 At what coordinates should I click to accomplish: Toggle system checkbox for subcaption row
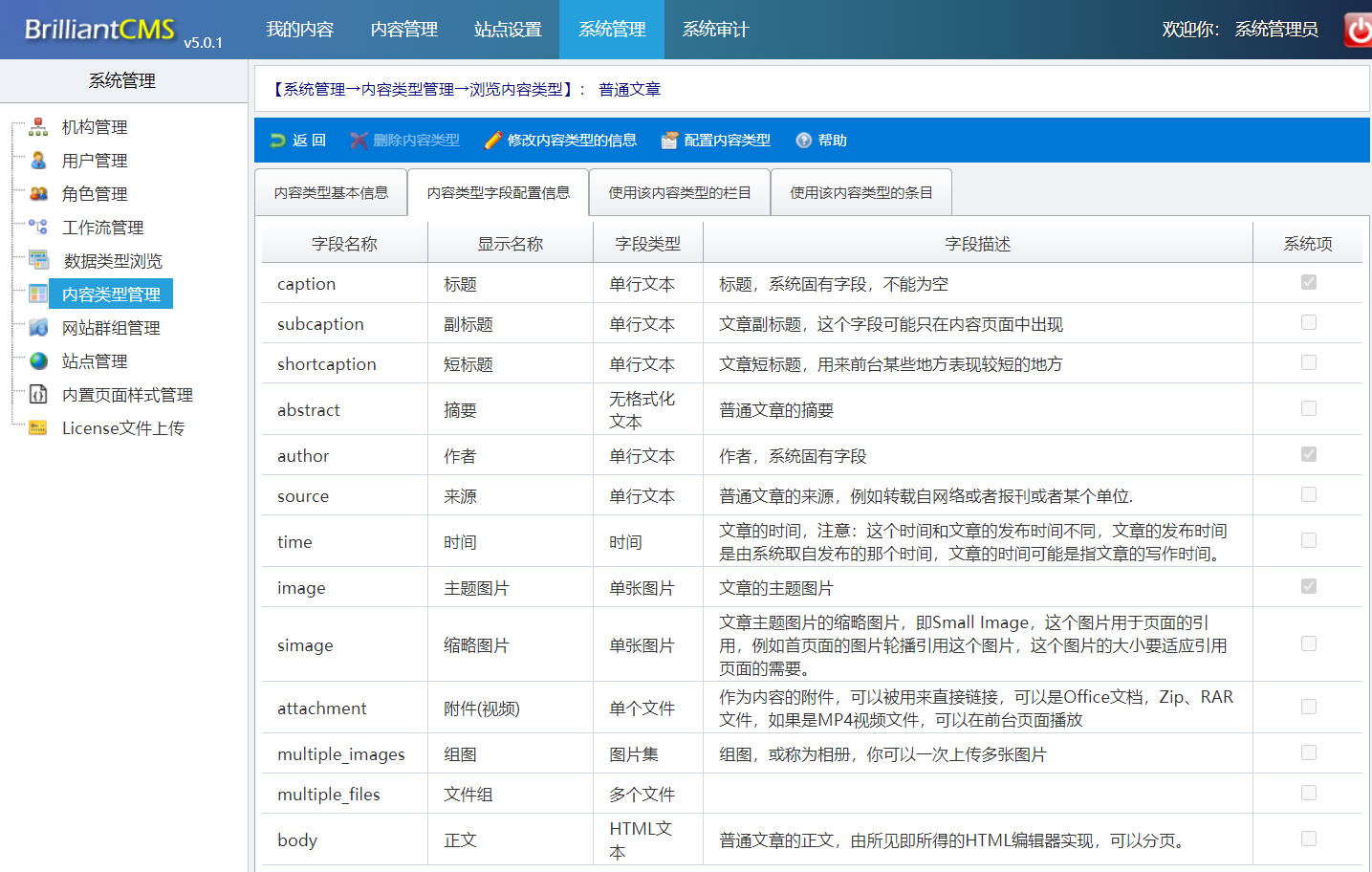(1308, 323)
